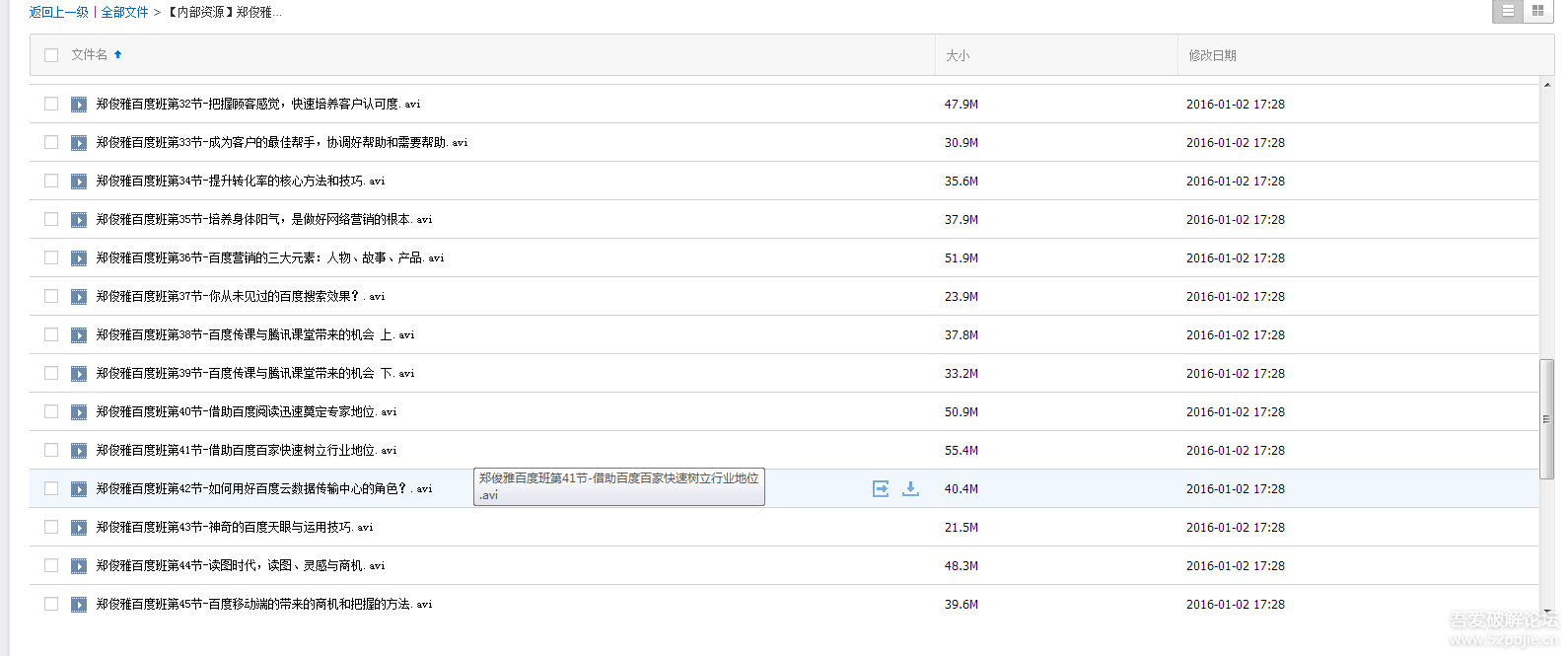This screenshot has width=1568, height=656.
Task: Click 返回上一级 breadcrumb link
Action: point(59,12)
